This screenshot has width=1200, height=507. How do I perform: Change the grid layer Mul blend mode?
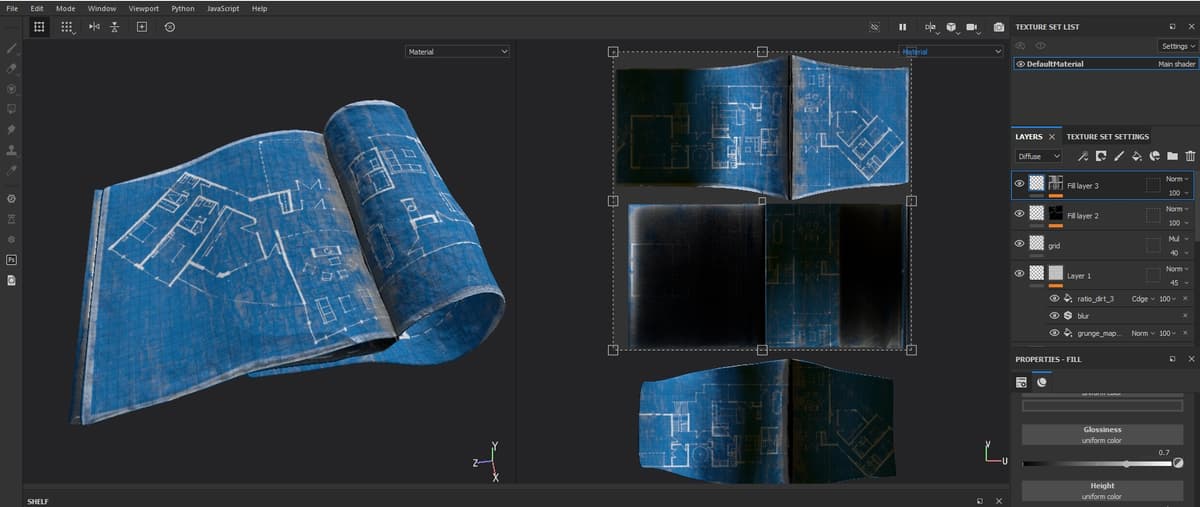[x=1177, y=239]
